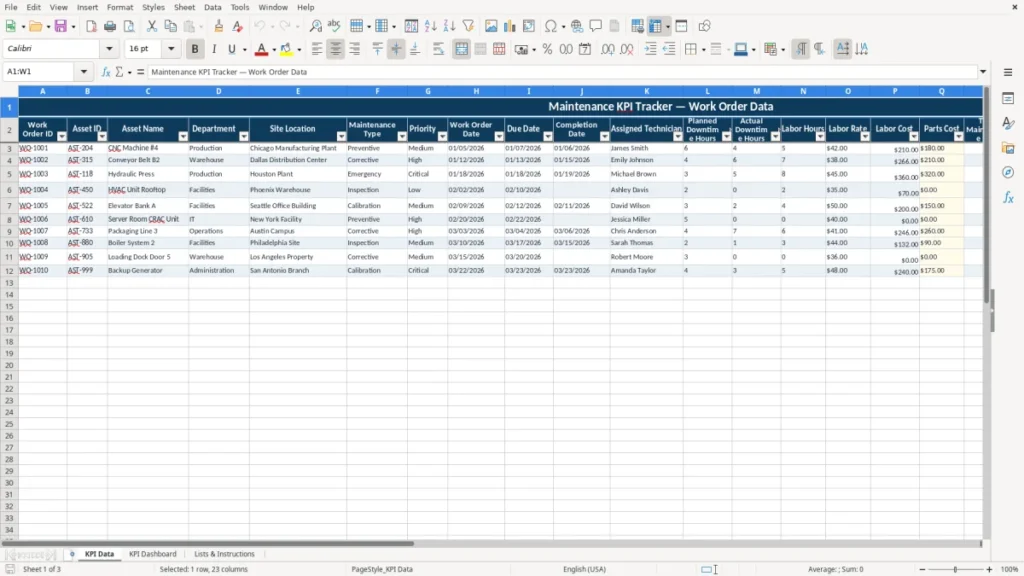
Task: Expand the formula bar
Action: click(x=983, y=72)
